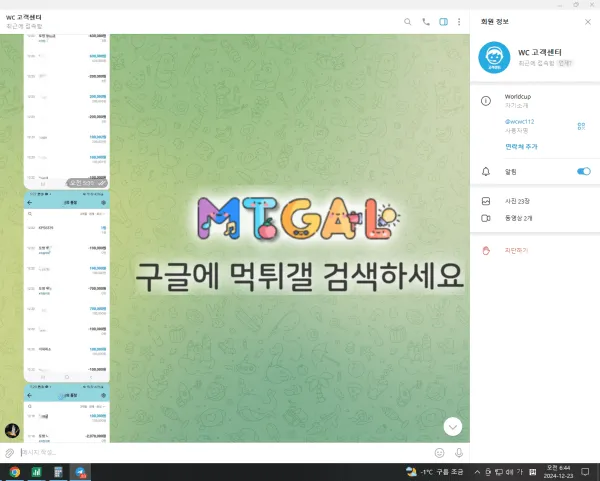The image size is (600, 481).
Task: Click the microphone voice message icon
Action: pos(459,453)
